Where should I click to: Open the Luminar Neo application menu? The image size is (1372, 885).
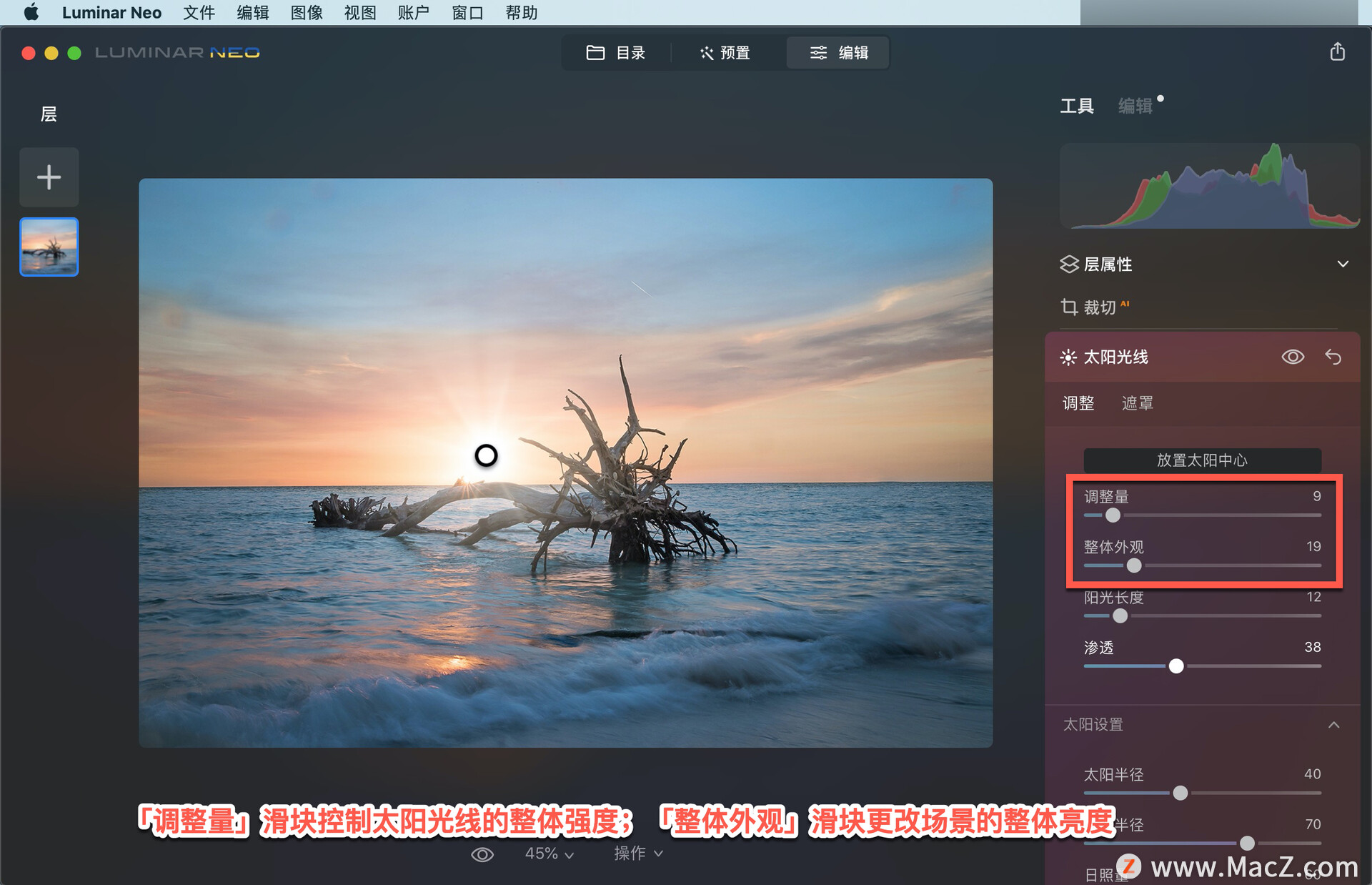coord(111,12)
